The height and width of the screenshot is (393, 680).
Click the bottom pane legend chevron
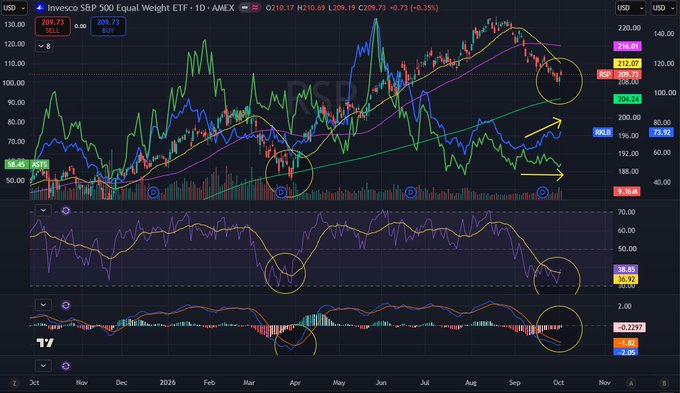pyautogui.click(x=43, y=366)
